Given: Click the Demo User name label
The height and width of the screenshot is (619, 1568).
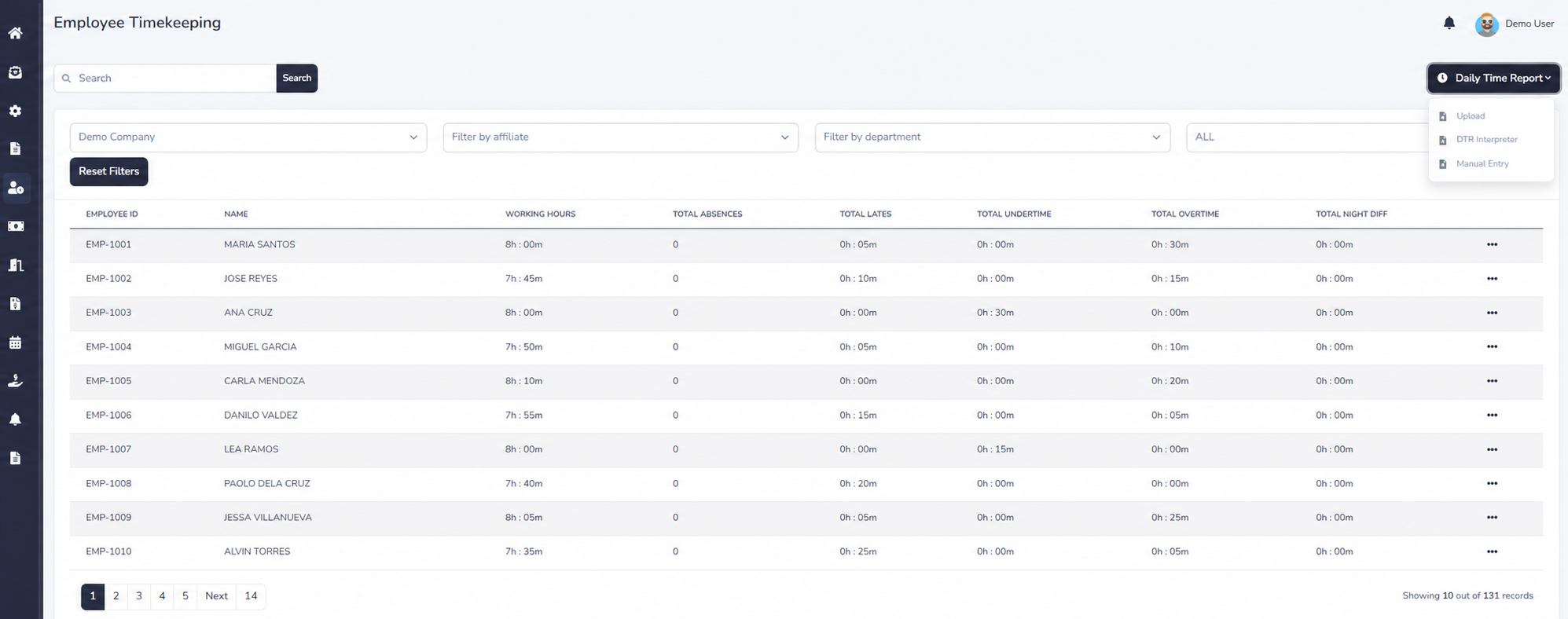Looking at the screenshot, I should [1529, 24].
